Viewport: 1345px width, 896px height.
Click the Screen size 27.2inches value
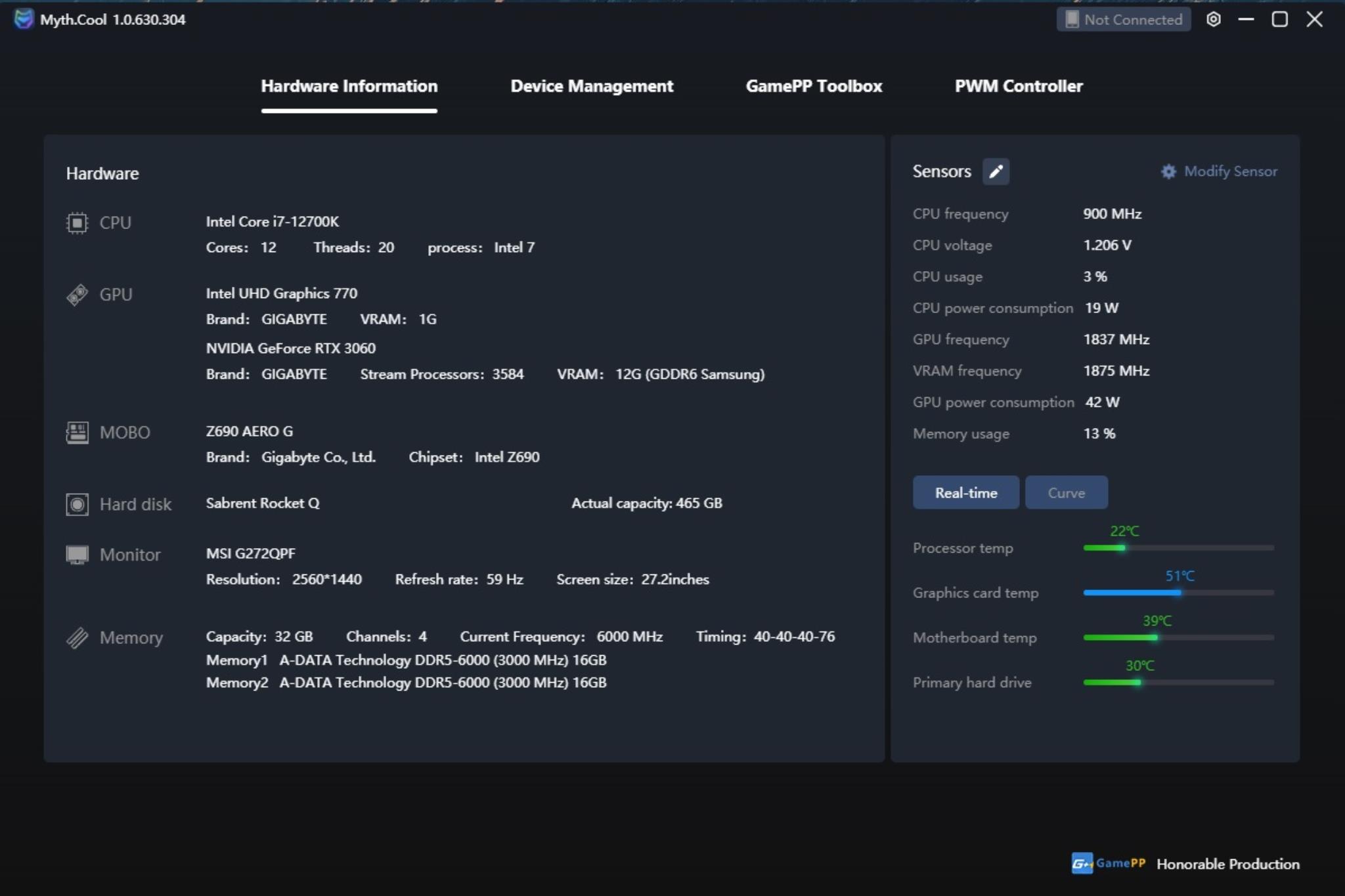[675, 580]
